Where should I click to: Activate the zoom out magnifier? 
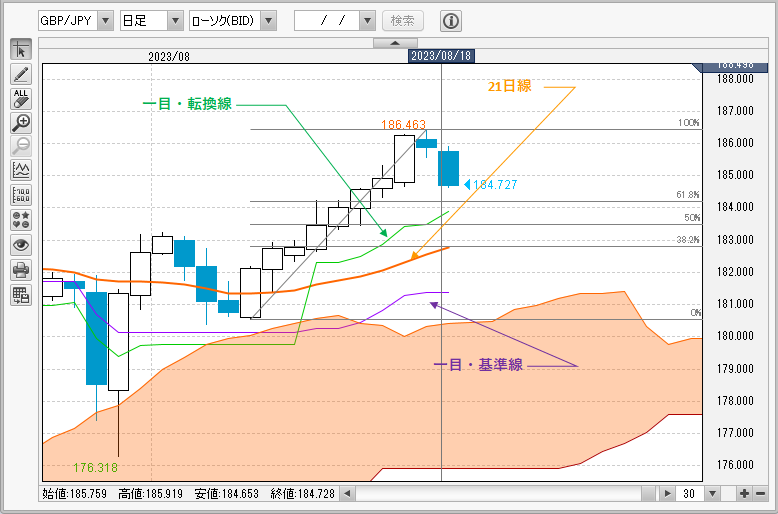click(21, 147)
